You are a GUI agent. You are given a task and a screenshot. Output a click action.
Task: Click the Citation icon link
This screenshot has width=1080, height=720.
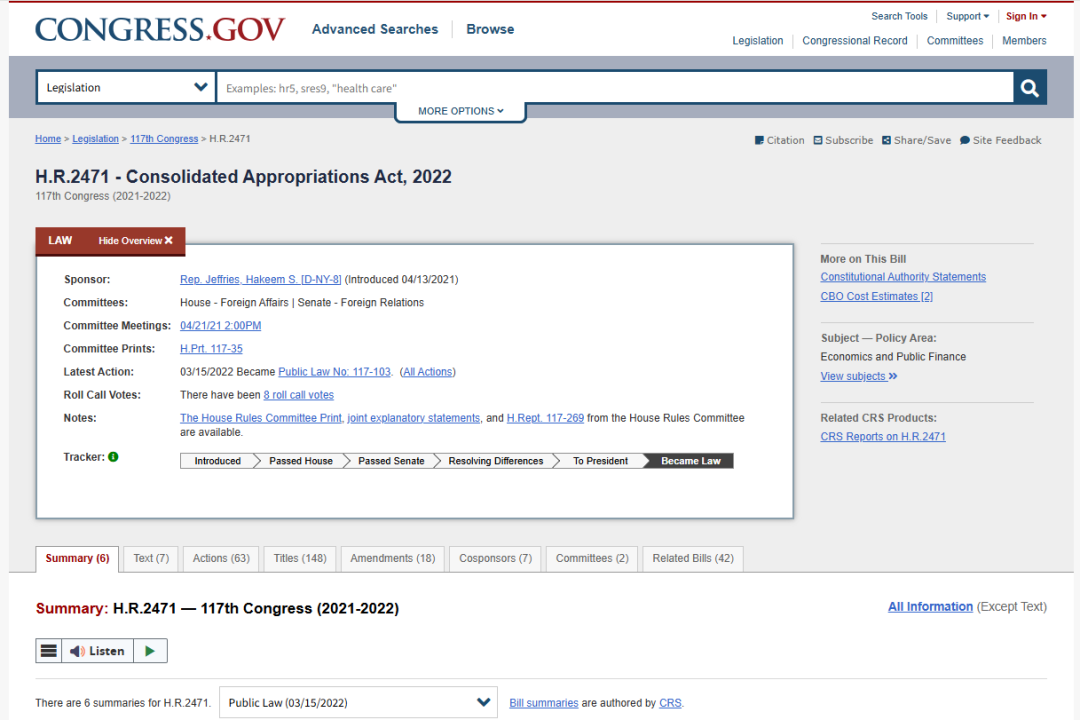pyautogui.click(x=779, y=141)
